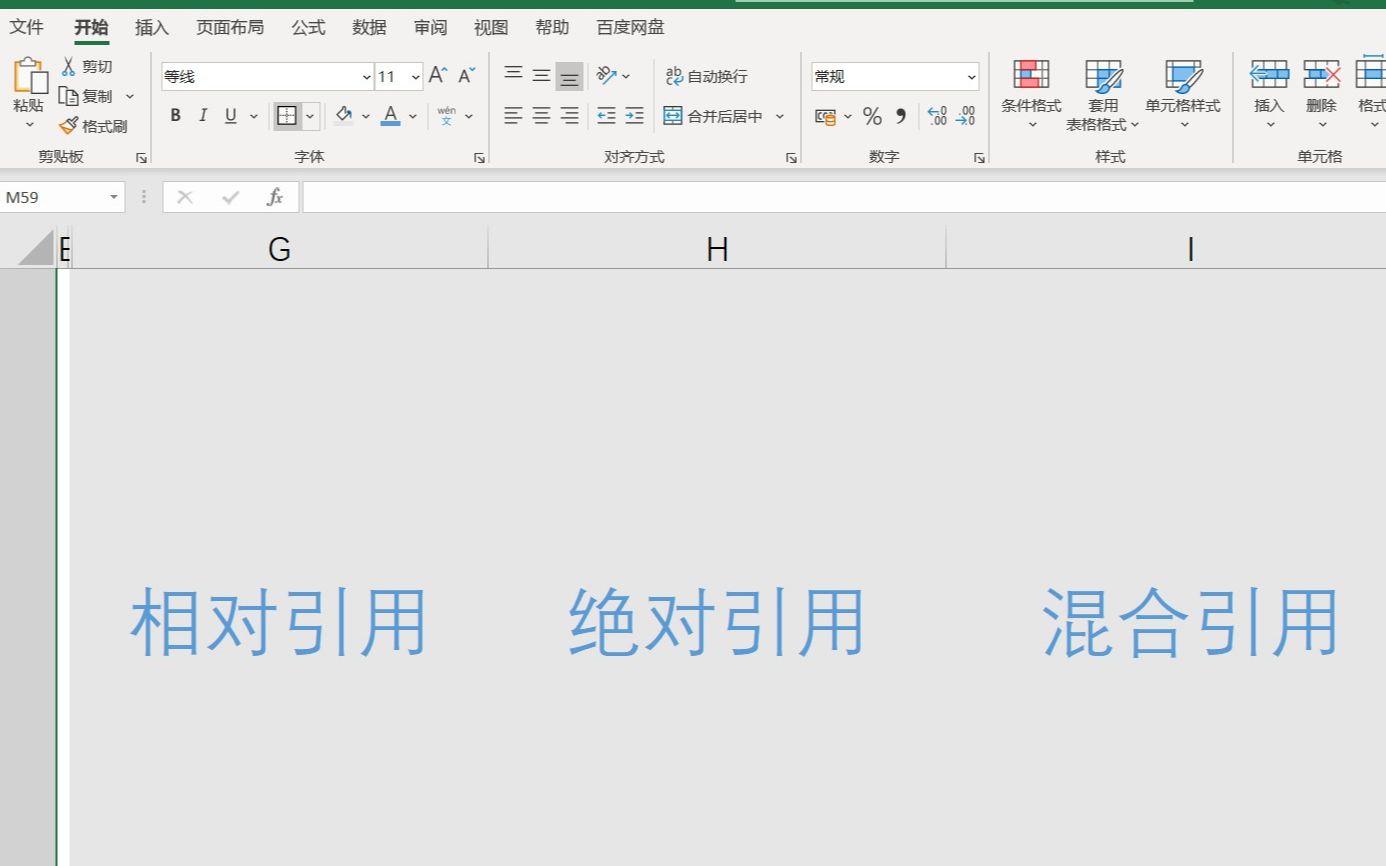This screenshot has width=1386, height=866.
Task: Toggle Bold formatting
Action: click(175, 116)
